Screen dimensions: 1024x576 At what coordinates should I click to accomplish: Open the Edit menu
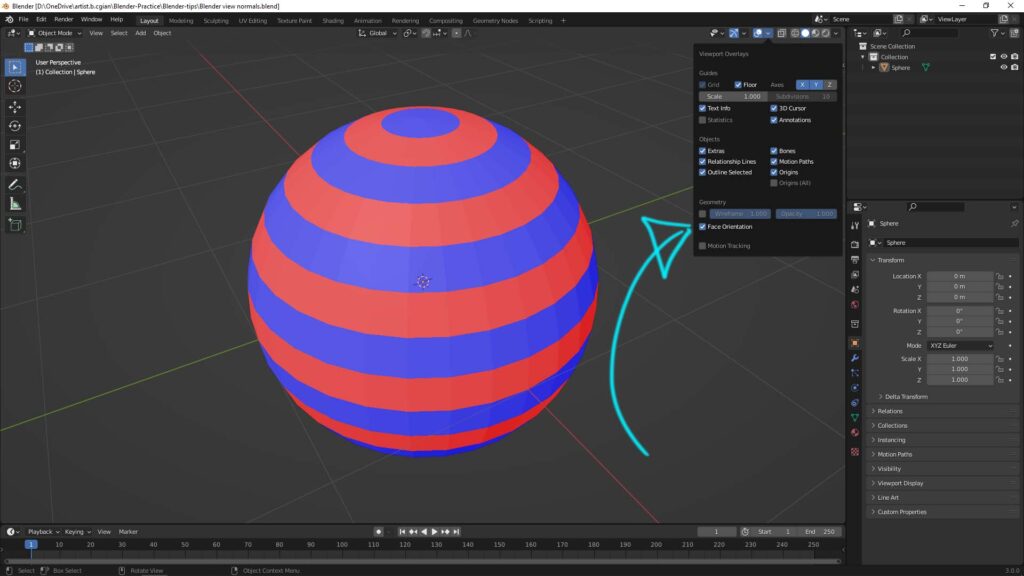tap(41, 20)
